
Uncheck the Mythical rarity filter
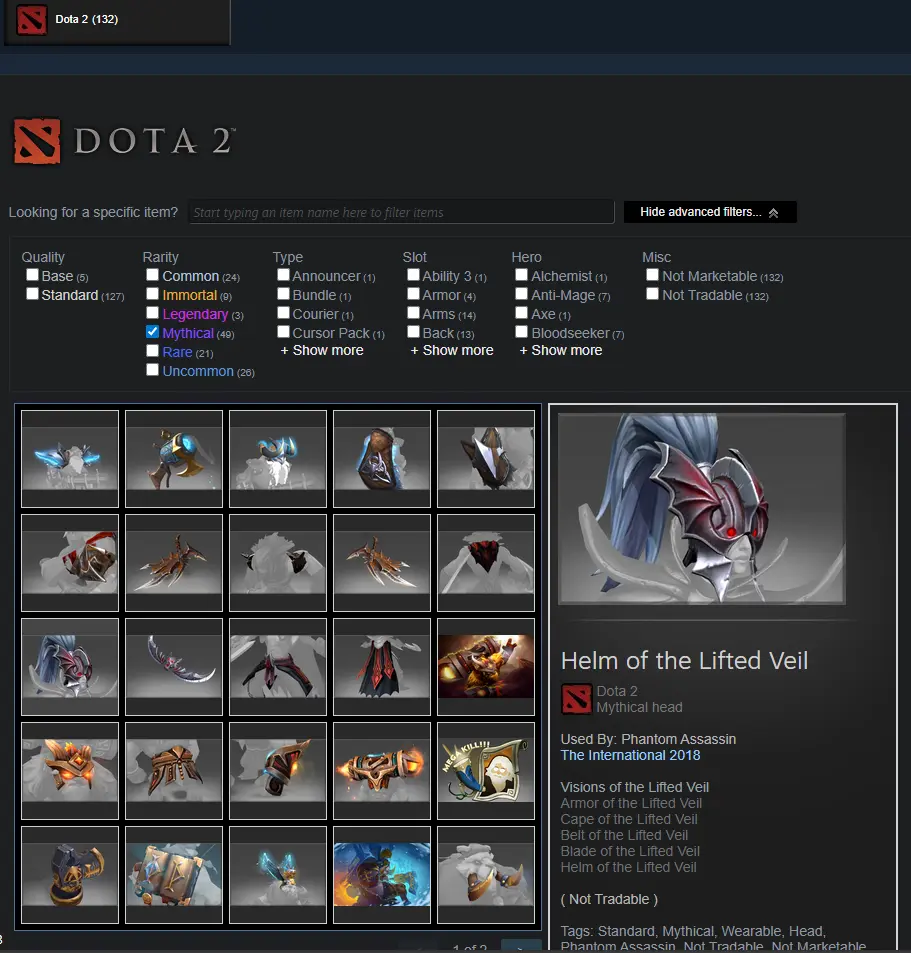[x=152, y=332]
